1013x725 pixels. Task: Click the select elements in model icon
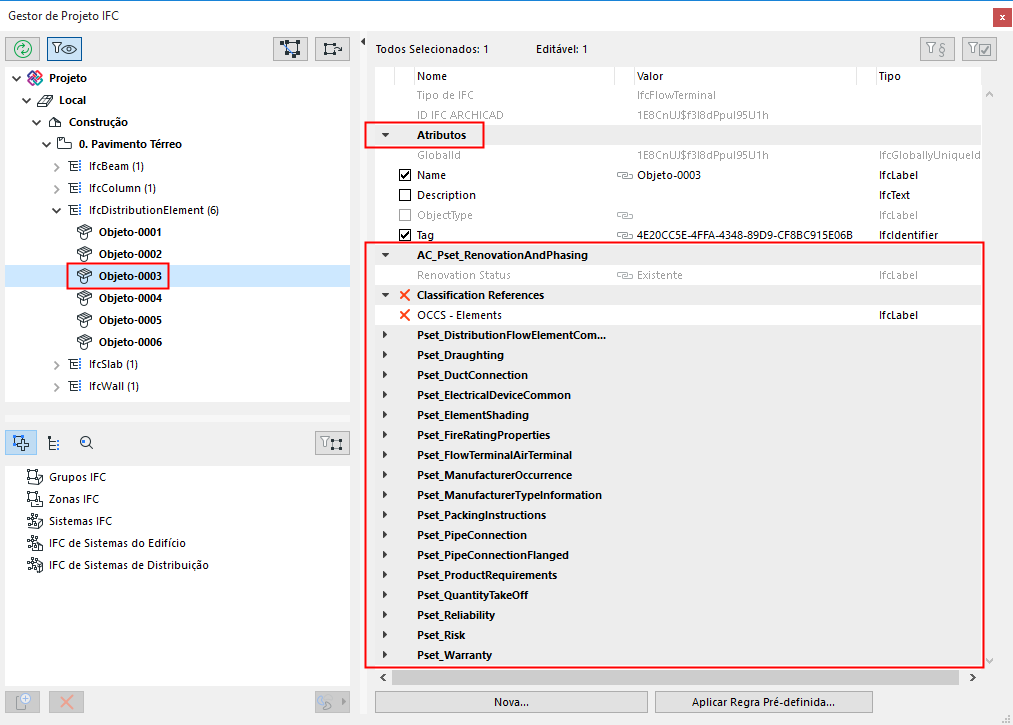tap(290, 48)
